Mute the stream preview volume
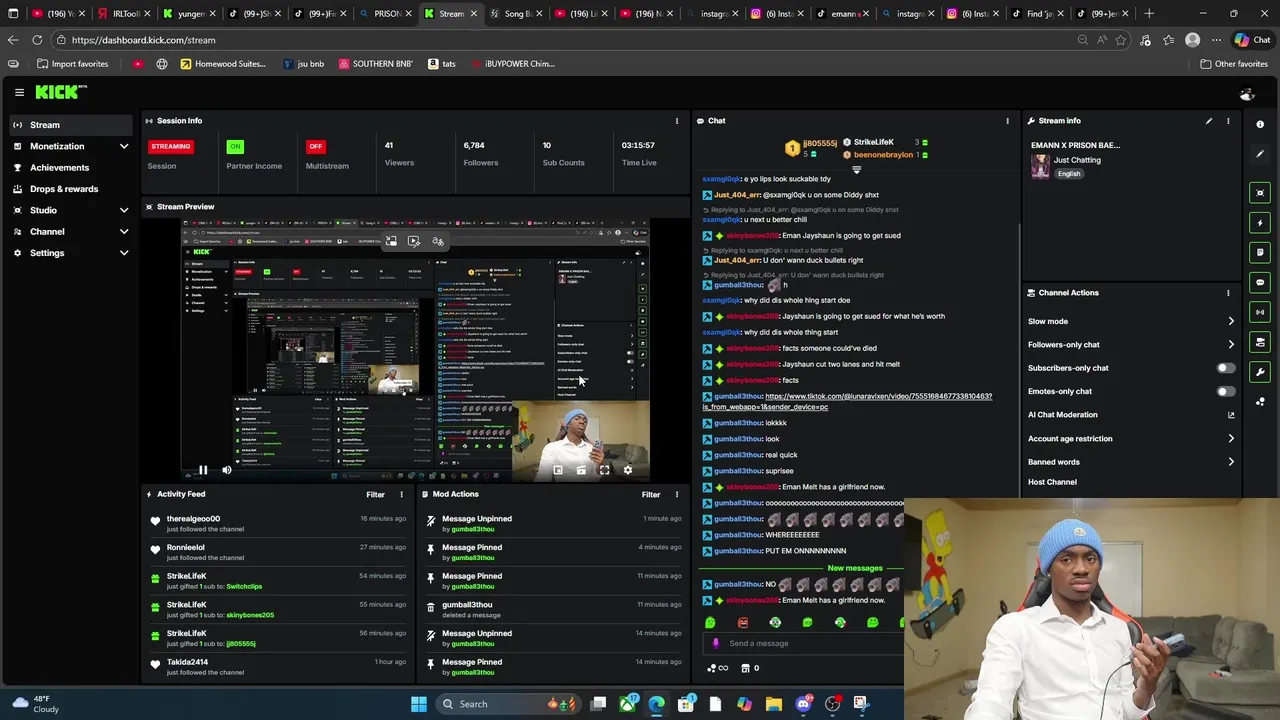Screen dimensions: 1280x720 point(227,470)
